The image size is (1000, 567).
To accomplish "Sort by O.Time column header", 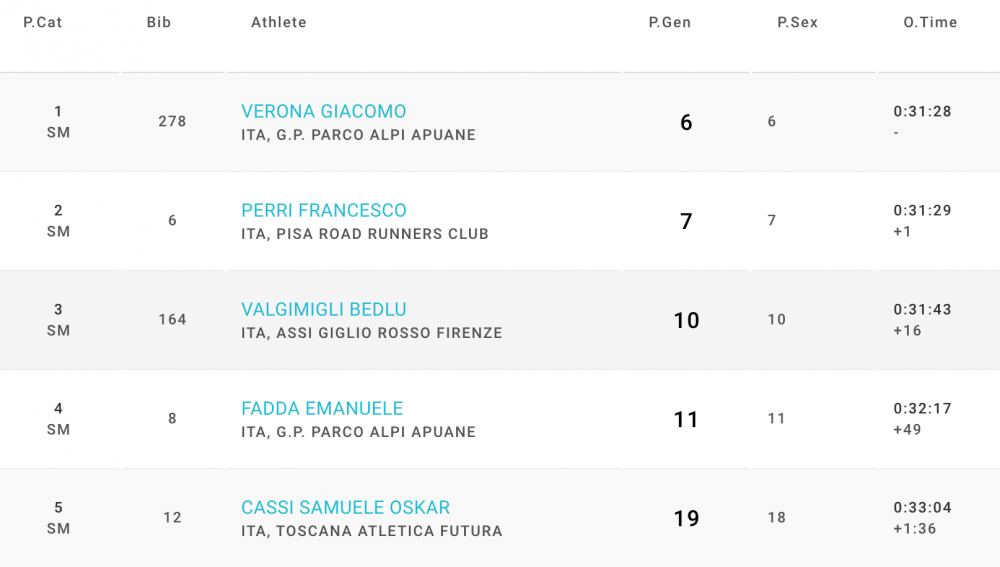I will [x=930, y=22].
